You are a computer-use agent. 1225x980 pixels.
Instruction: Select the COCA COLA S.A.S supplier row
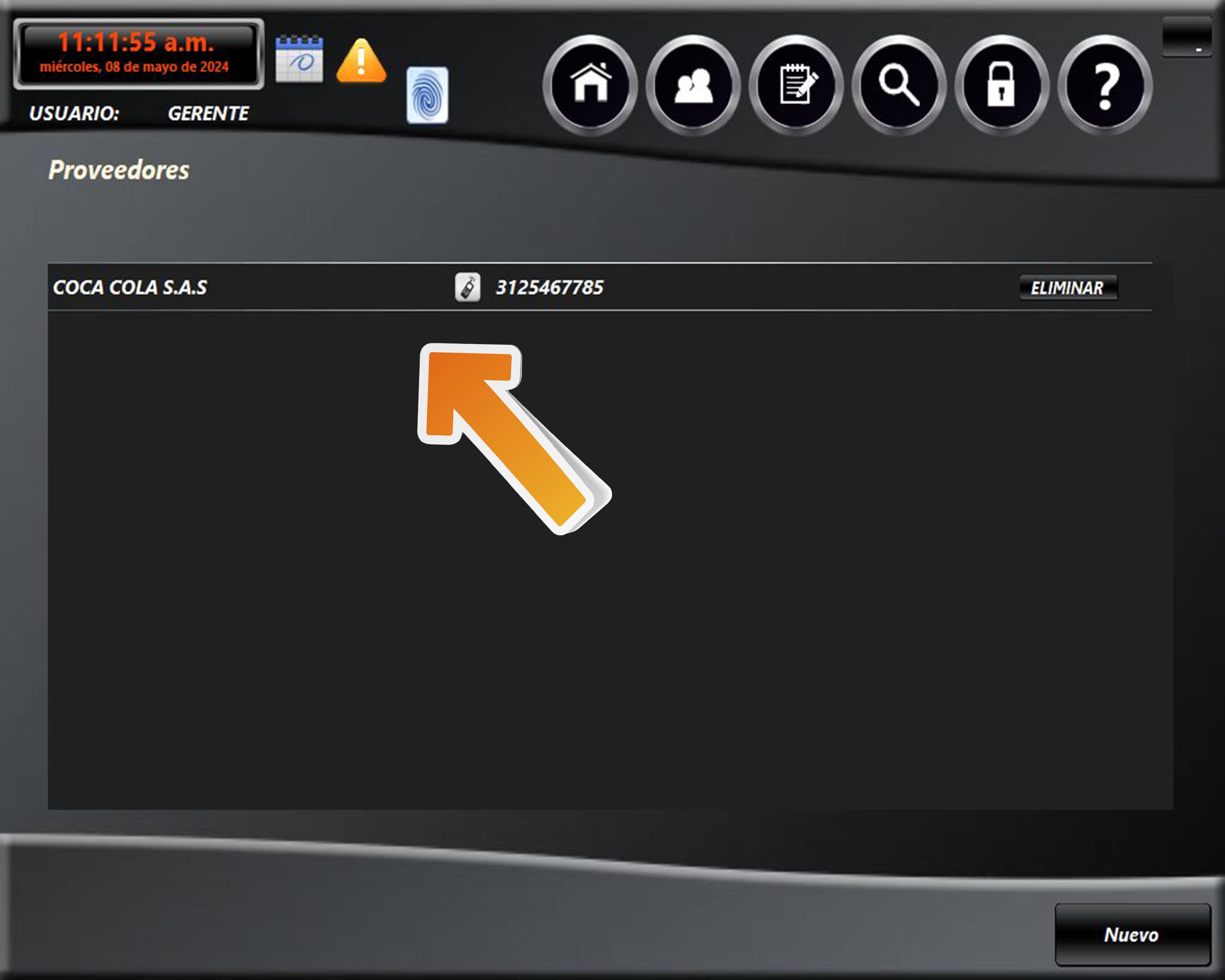tap(130, 287)
